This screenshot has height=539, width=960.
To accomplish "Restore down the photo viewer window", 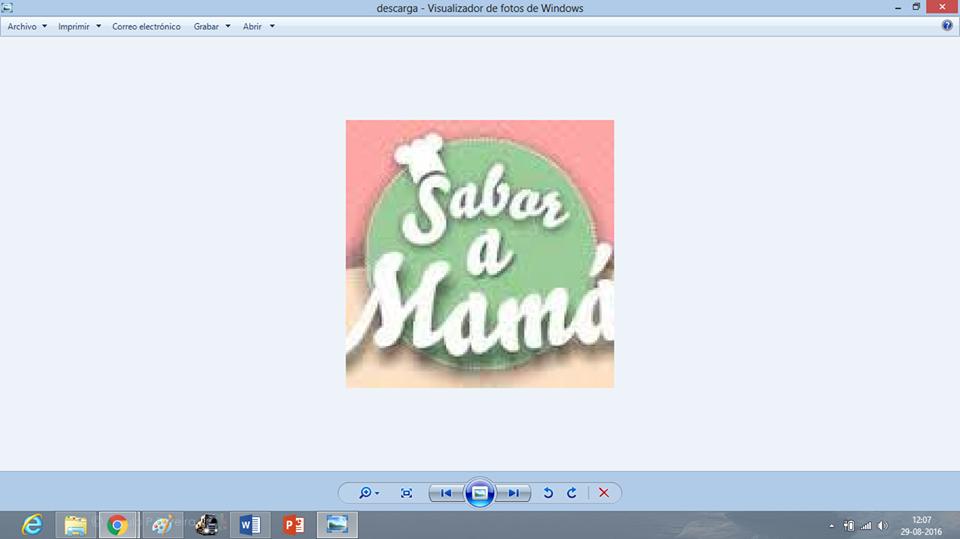I will [916, 7].
